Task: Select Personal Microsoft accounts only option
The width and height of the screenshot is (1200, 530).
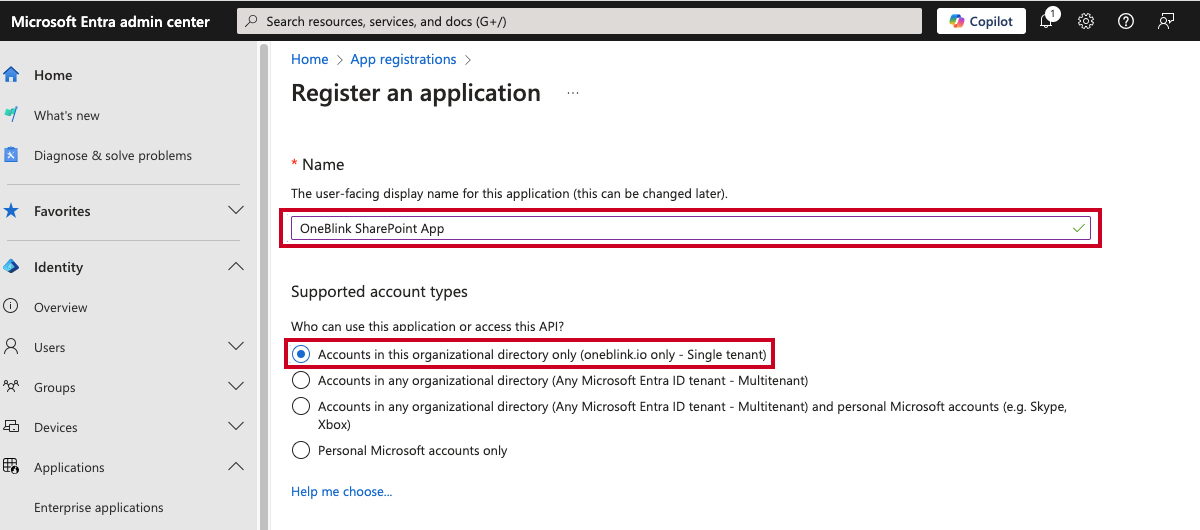Action: (x=301, y=450)
